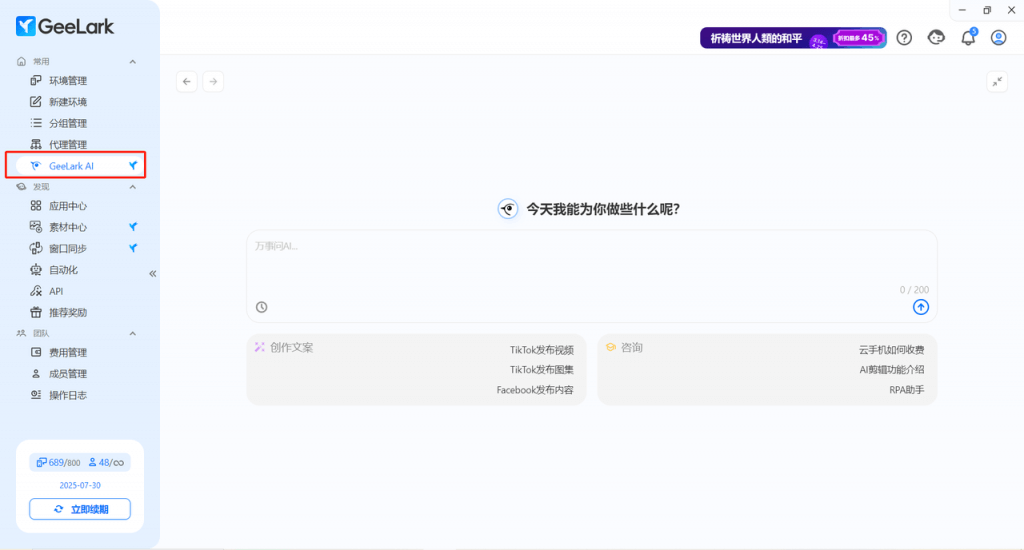
Task: Open the notifications bell icon
Action: (x=967, y=38)
